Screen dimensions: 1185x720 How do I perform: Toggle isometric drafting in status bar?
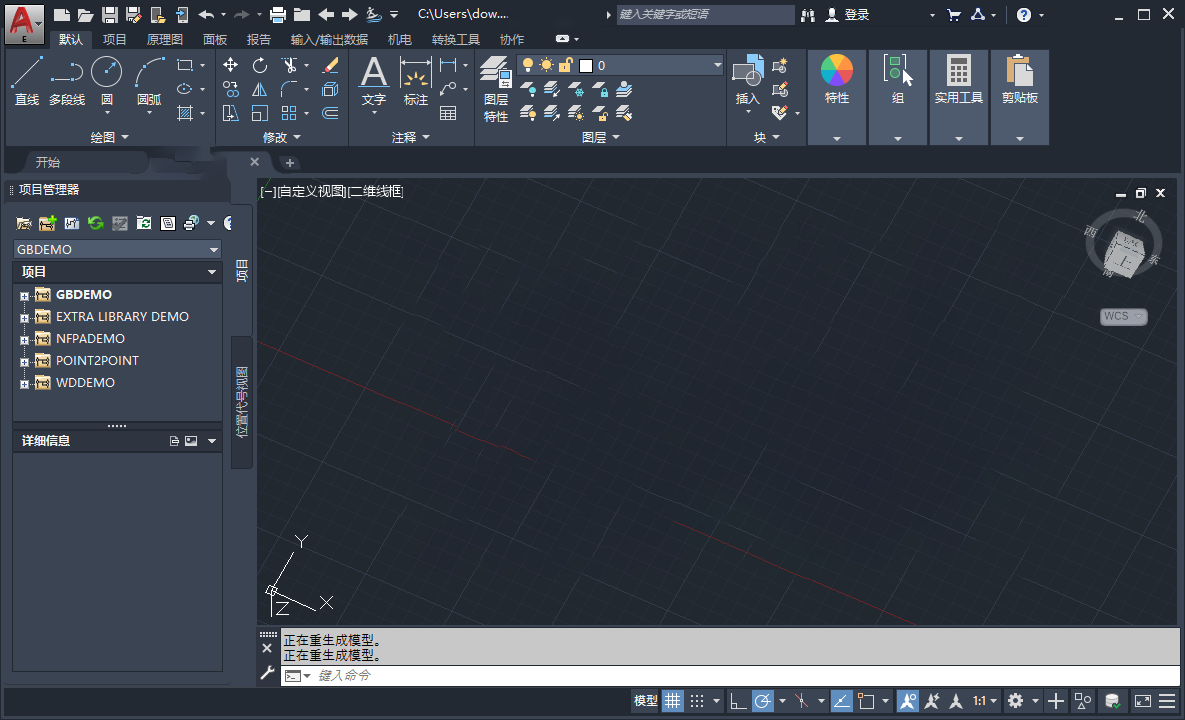coord(802,701)
